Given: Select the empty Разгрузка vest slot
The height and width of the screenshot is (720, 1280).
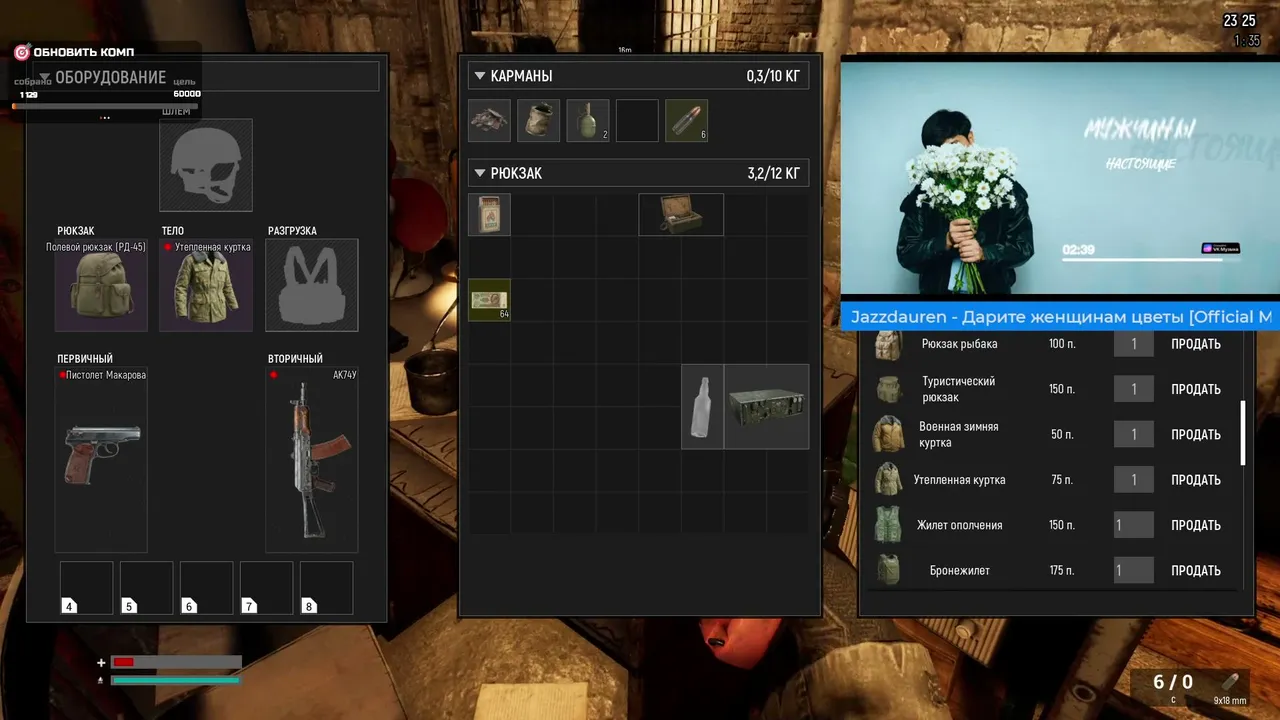Looking at the screenshot, I should [x=311, y=285].
